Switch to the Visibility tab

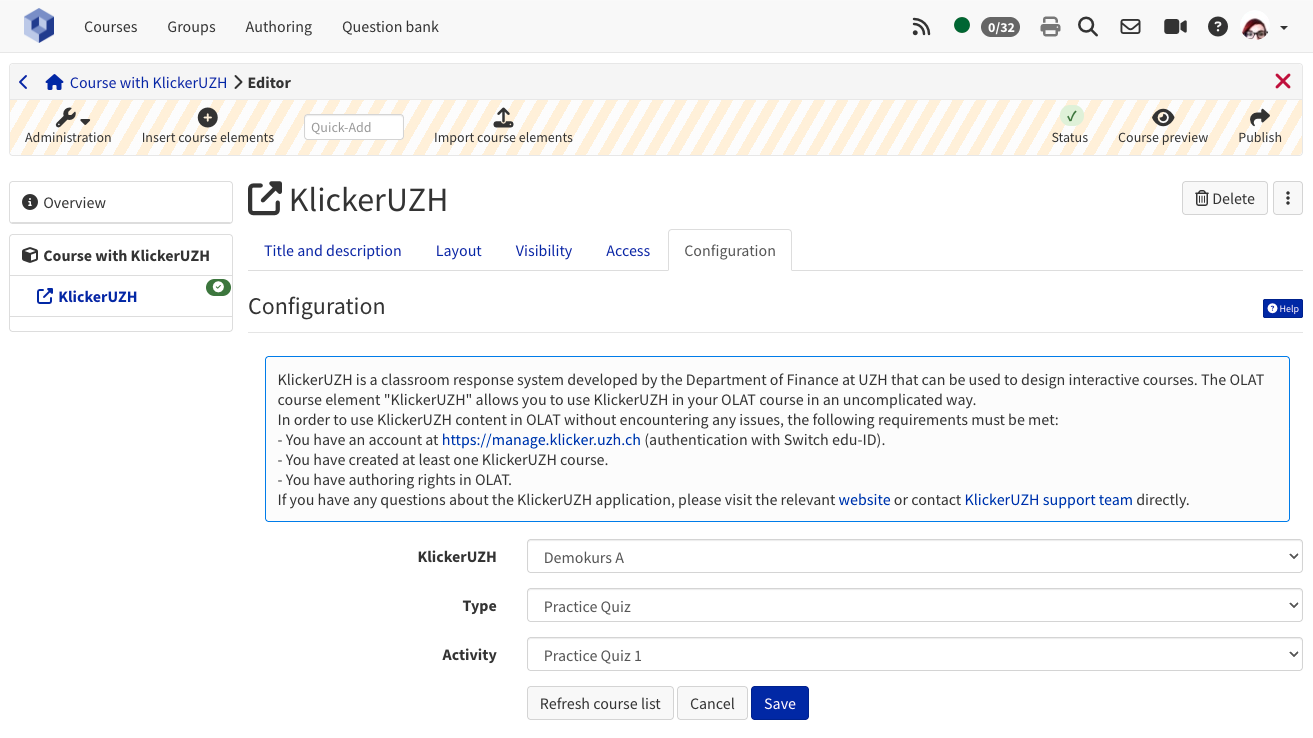click(x=543, y=250)
